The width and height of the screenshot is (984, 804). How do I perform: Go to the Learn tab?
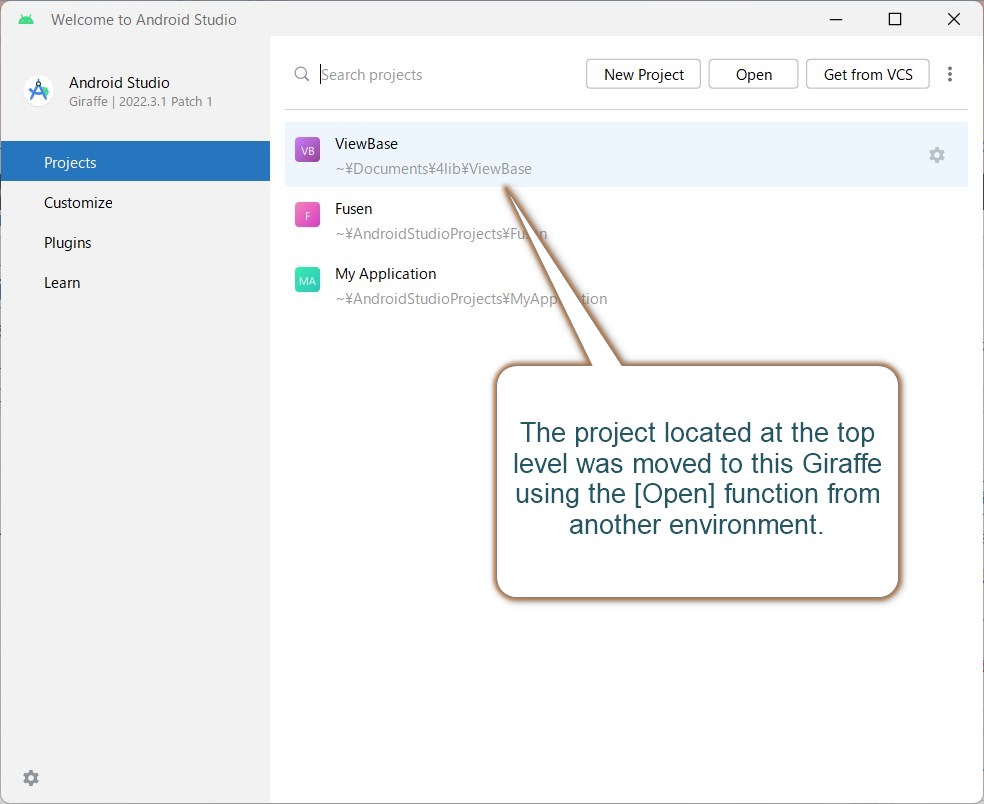tap(136, 282)
